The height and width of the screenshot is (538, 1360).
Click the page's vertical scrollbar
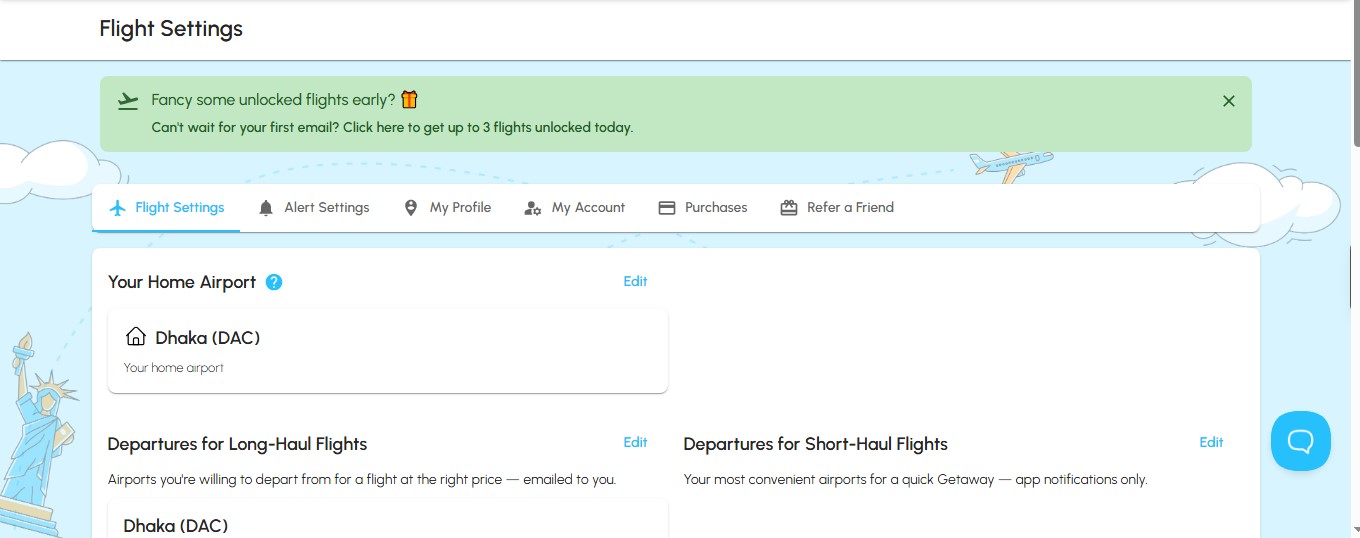tap(1352, 269)
